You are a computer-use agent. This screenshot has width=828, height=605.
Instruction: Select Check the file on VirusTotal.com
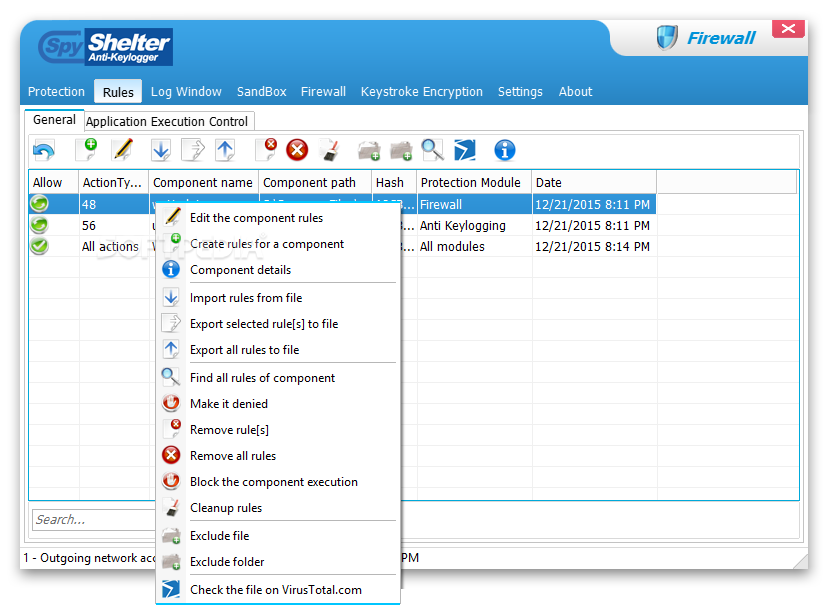pos(278,589)
